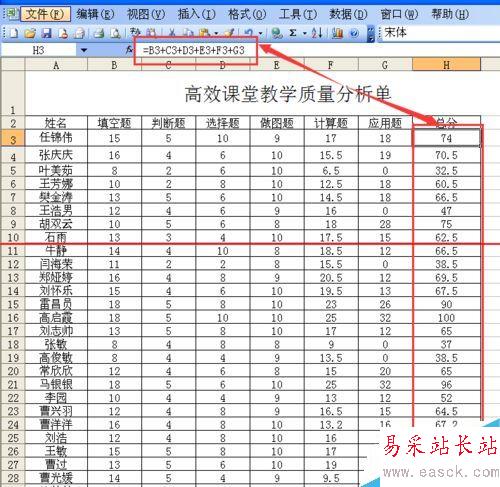Viewport: 500px width, 487px height.
Task: Click the 判断题 header cell
Action: [x=168, y=123]
